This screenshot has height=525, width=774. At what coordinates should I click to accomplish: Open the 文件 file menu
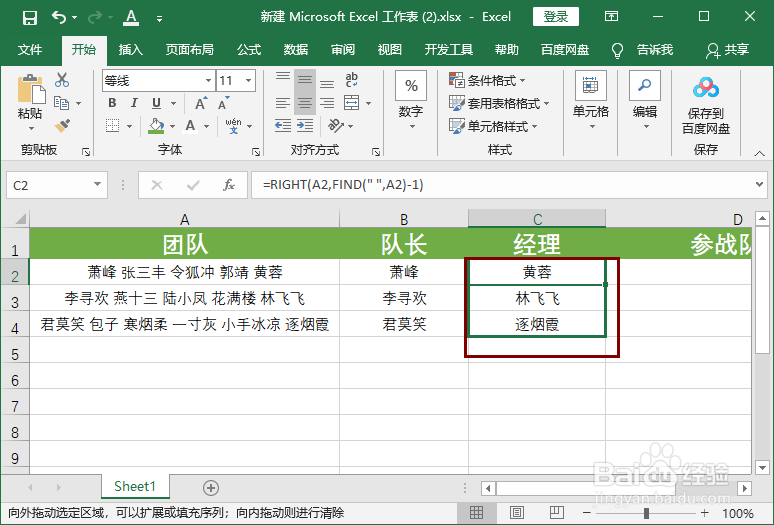[30, 49]
